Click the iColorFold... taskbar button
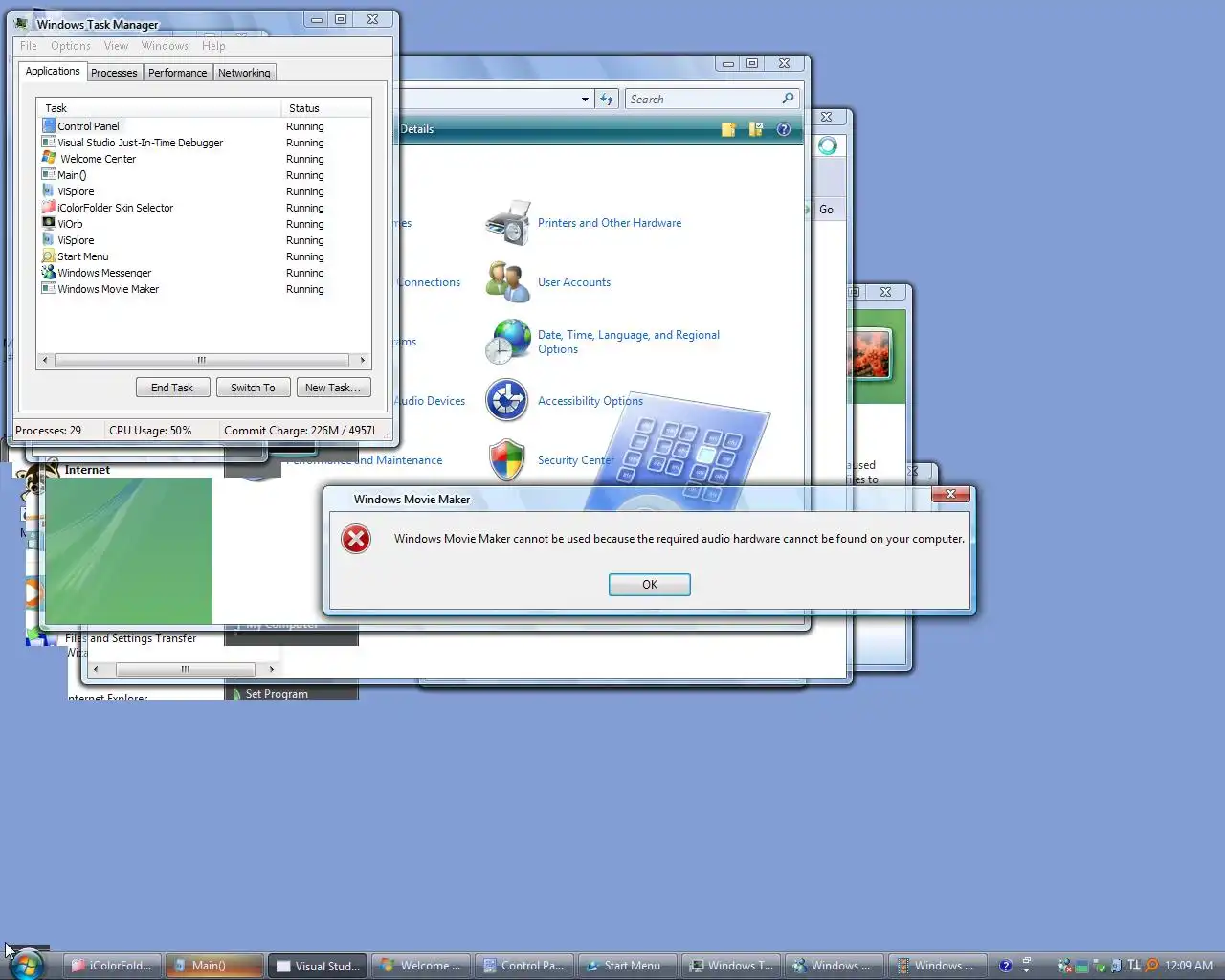The image size is (1225, 980). (112, 966)
